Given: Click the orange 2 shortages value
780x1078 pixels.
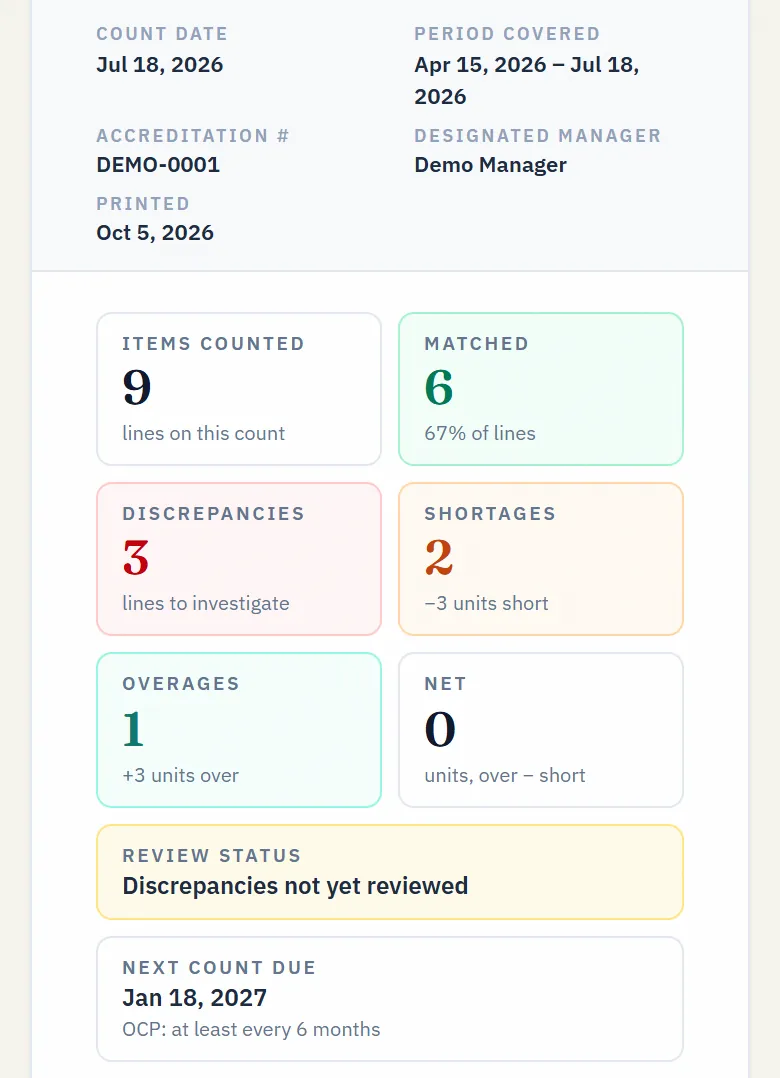Looking at the screenshot, I should coord(439,558).
